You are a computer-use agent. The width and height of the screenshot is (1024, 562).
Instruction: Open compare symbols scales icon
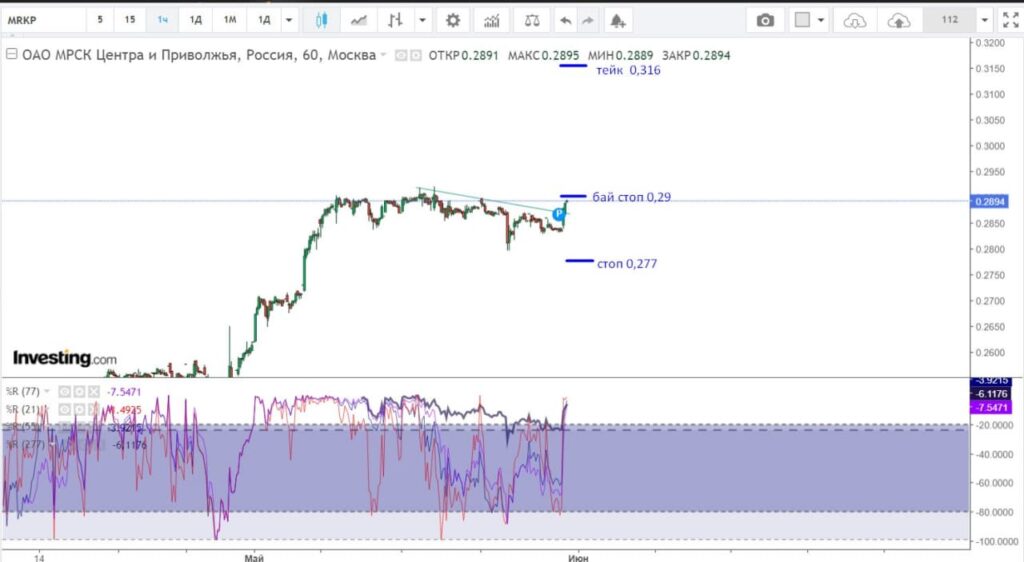coord(532,21)
